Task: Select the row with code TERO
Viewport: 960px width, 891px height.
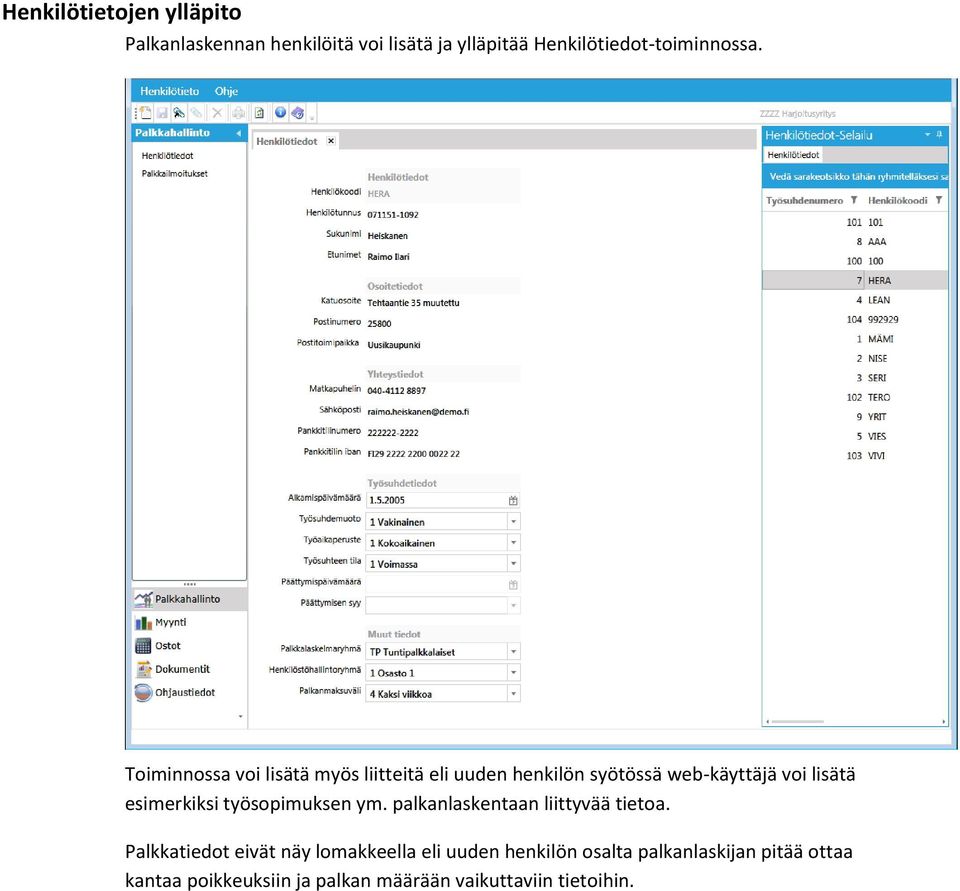Action: [x=855, y=397]
